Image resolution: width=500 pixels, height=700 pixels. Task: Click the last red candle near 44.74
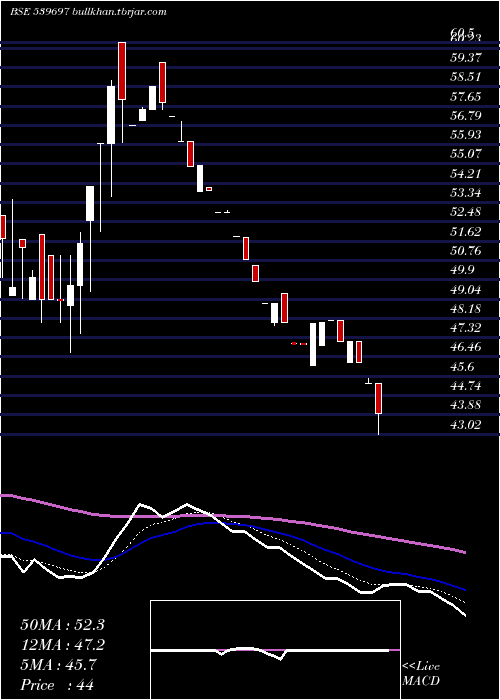tap(379, 398)
